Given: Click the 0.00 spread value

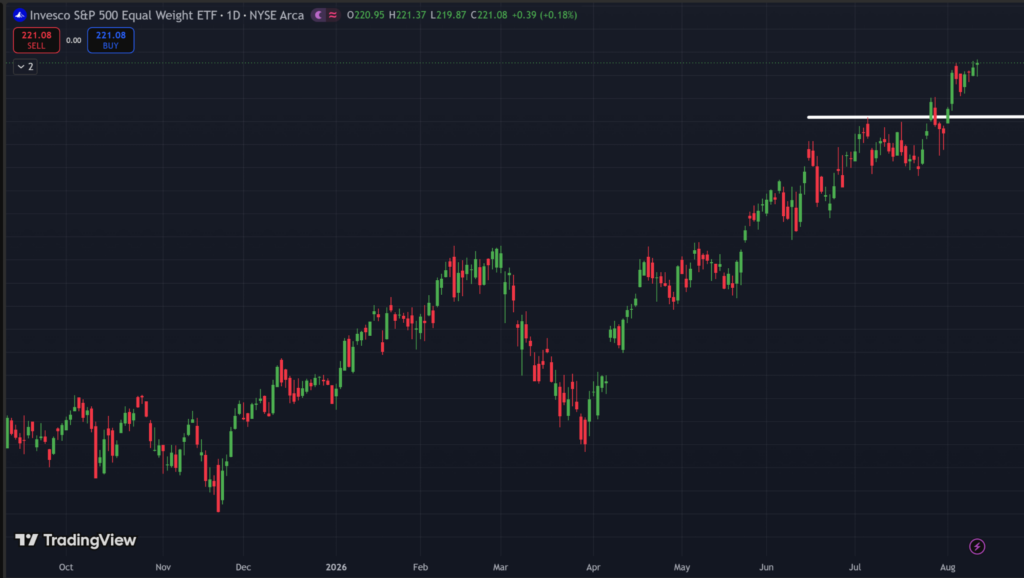Looking at the screenshot, I should click(74, 40).
